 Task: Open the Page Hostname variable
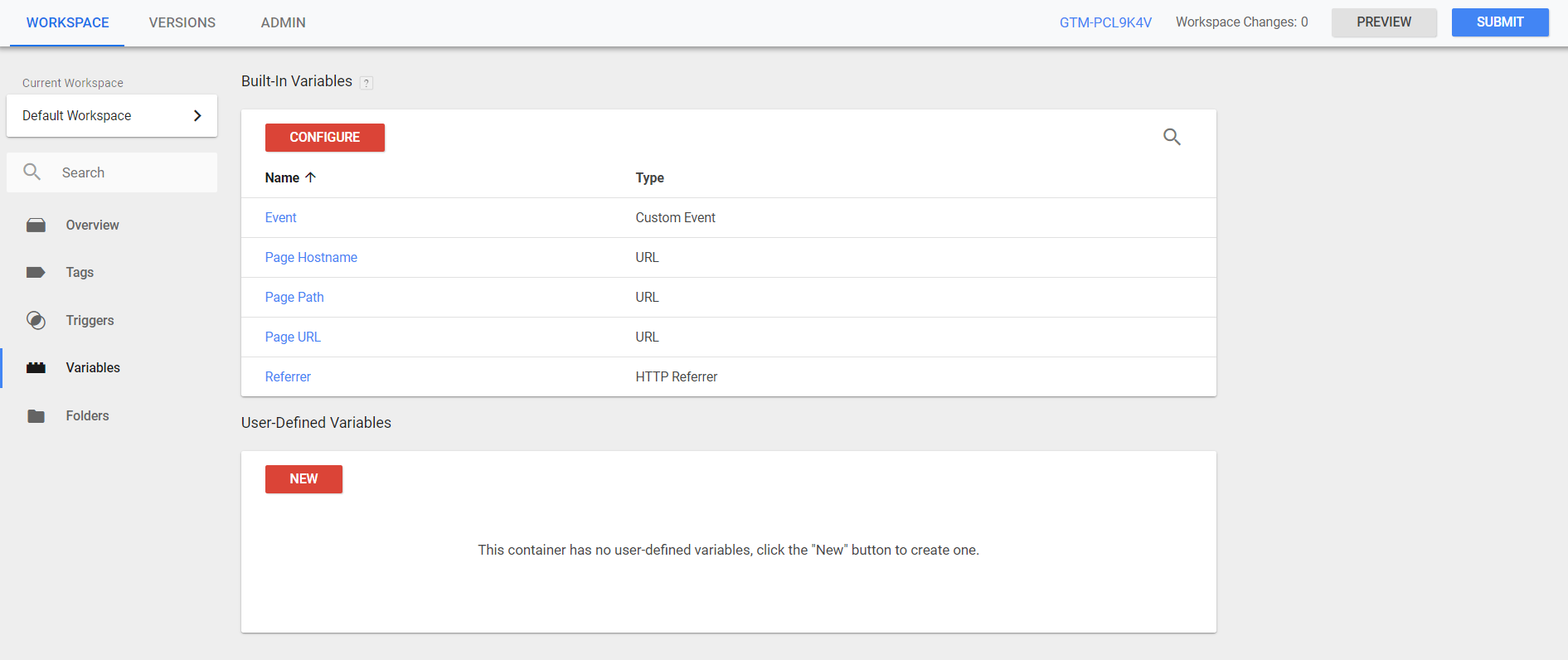coord(311,258)
